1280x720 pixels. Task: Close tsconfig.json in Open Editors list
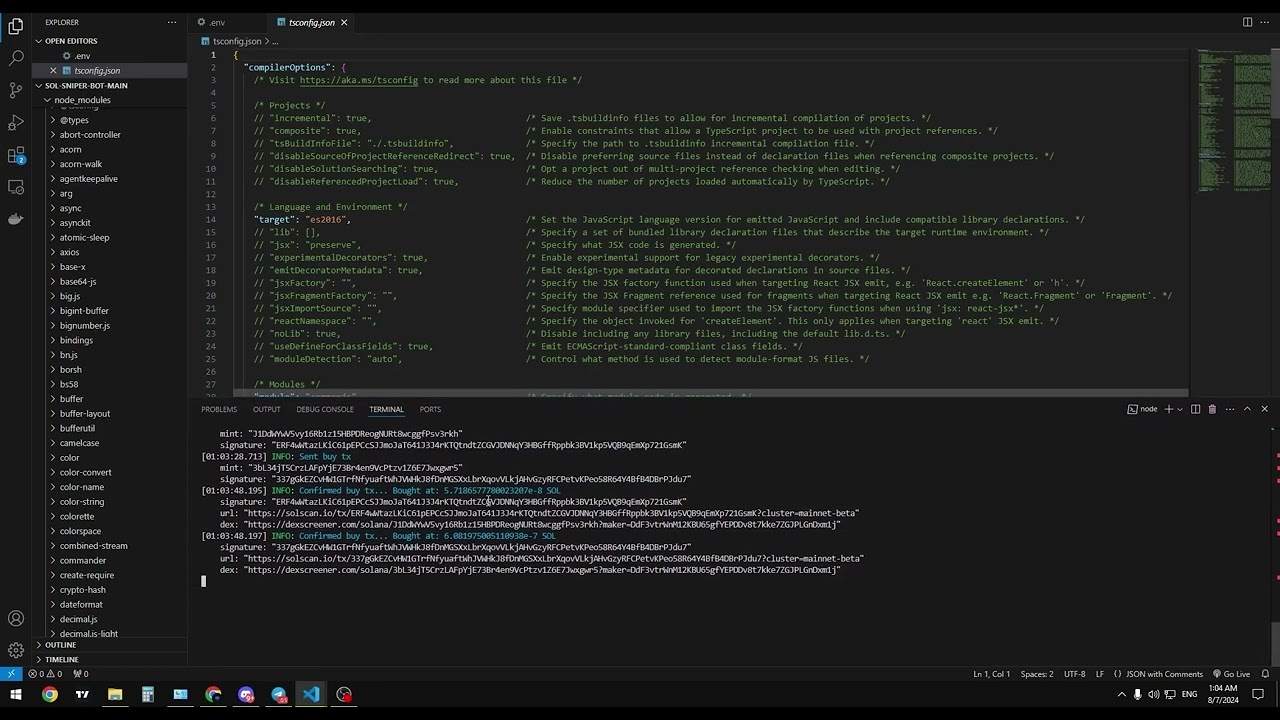(x=53, y=70)
